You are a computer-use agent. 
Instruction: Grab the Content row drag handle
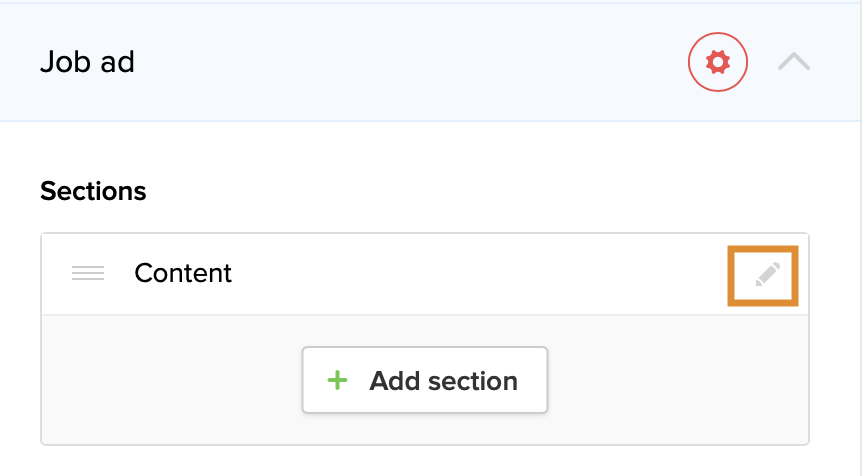click(x=88, y=274)
